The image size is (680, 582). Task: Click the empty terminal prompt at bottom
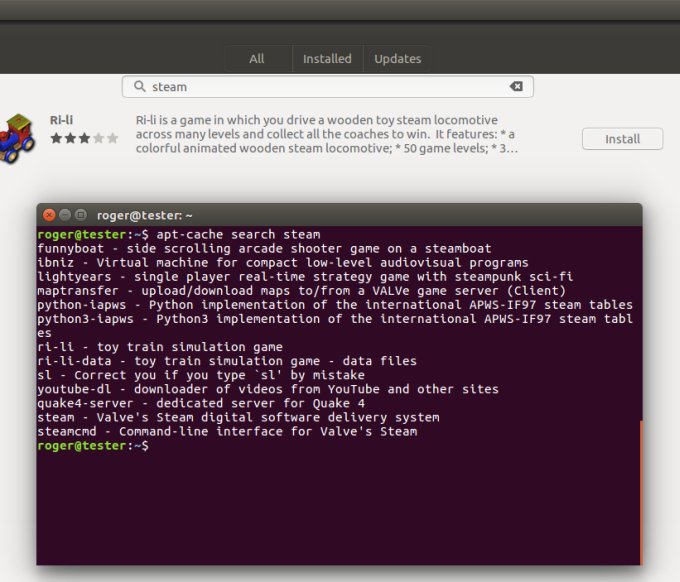(93, 445)
